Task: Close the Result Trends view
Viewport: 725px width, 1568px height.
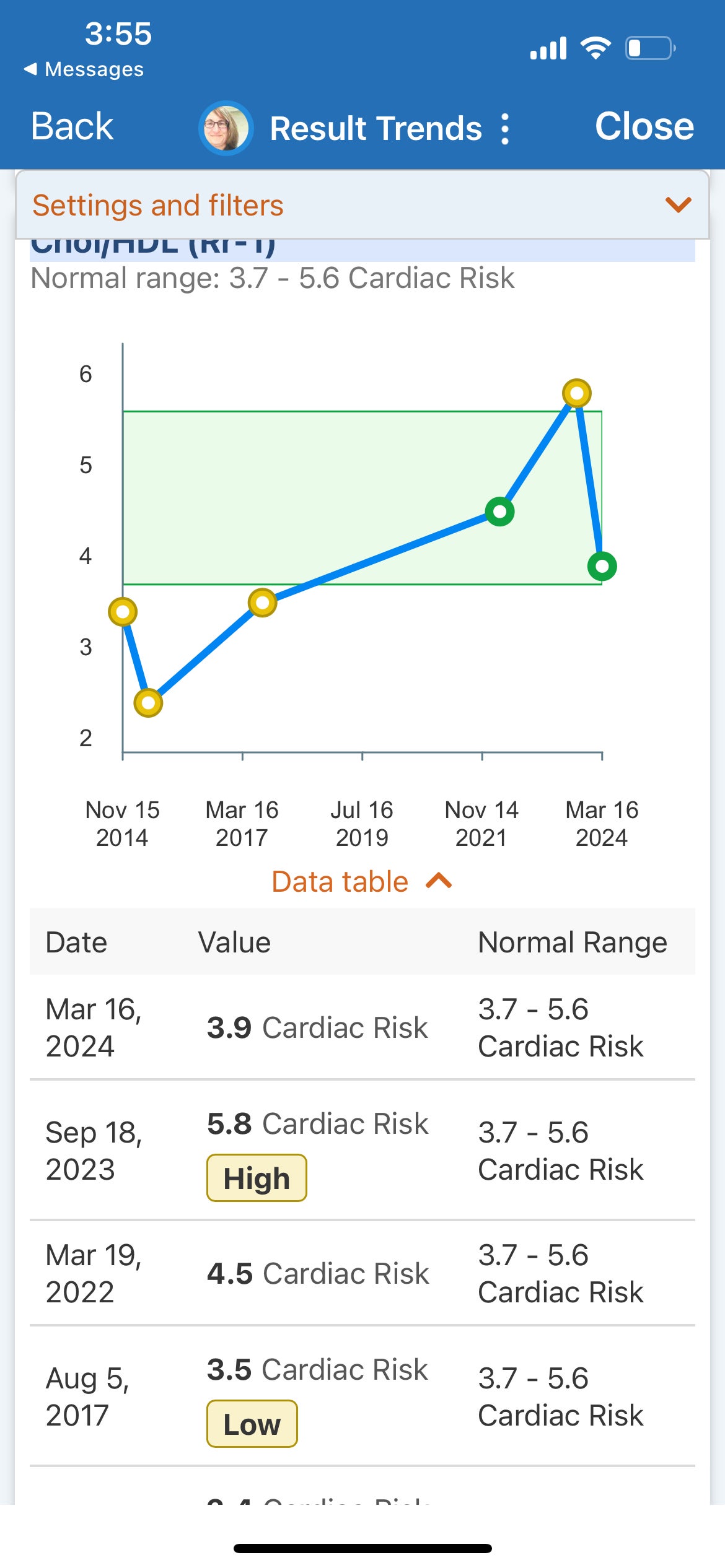Action: click(644, 127)
